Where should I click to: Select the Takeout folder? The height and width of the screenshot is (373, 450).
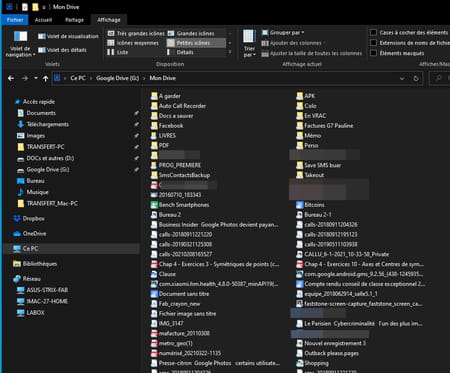point(314,175)
